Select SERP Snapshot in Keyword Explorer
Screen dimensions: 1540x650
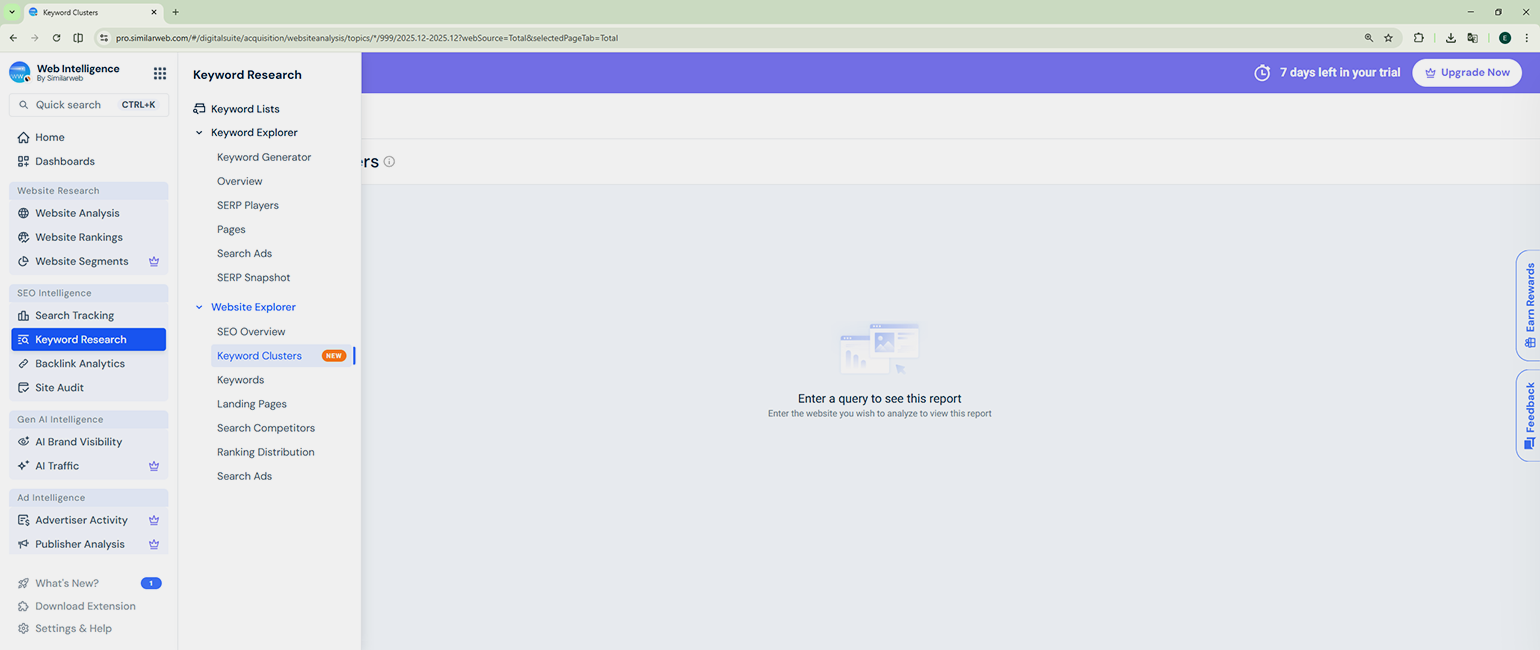tap(253, 278)
